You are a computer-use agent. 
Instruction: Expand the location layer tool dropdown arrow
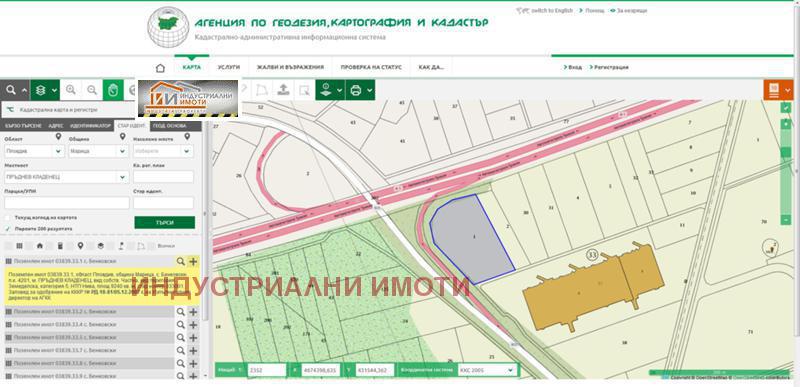click(340, 90)
